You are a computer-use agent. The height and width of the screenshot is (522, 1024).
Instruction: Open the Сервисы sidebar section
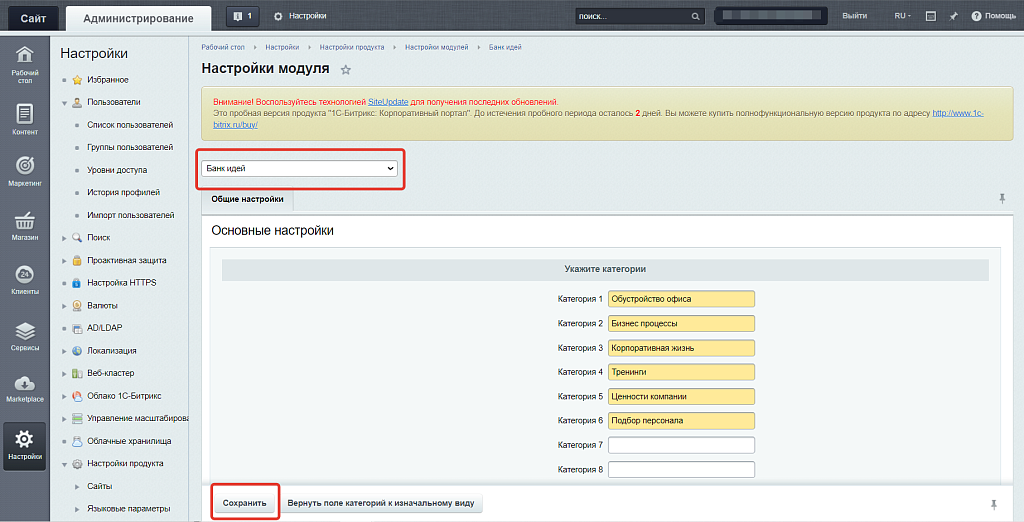tap(25, 336)
